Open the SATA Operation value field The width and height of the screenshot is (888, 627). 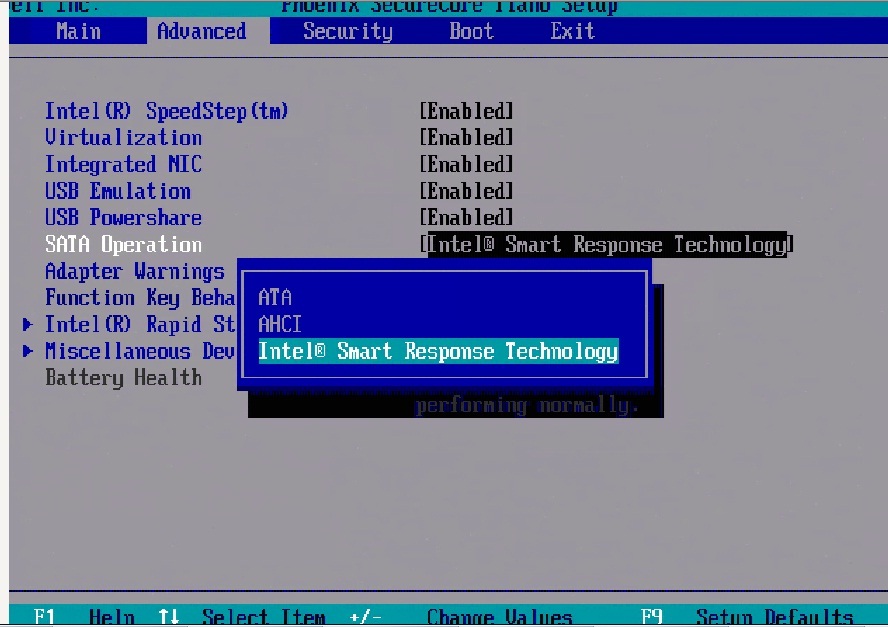coord(606,245)
